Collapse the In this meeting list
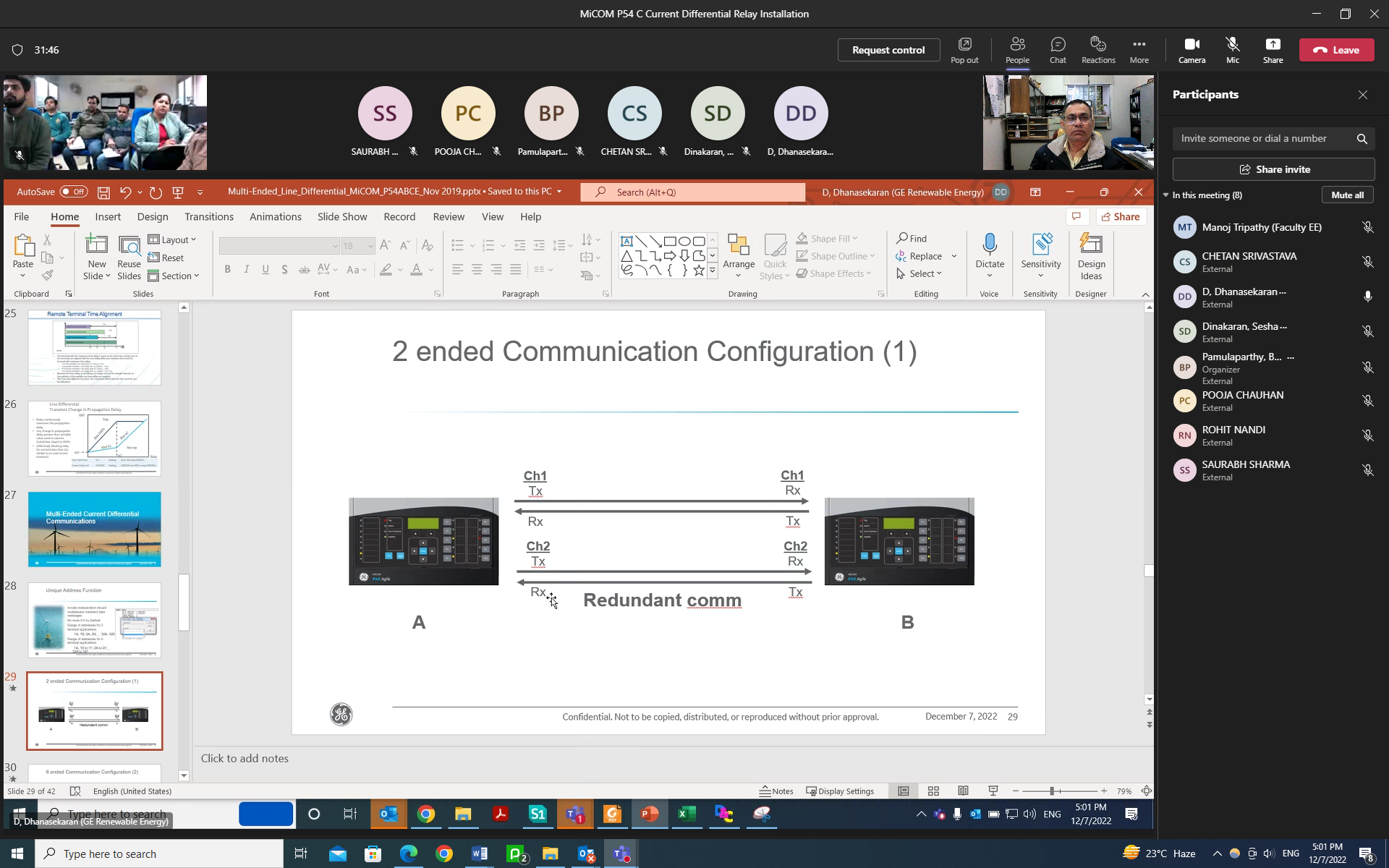 pos(1166,195)
